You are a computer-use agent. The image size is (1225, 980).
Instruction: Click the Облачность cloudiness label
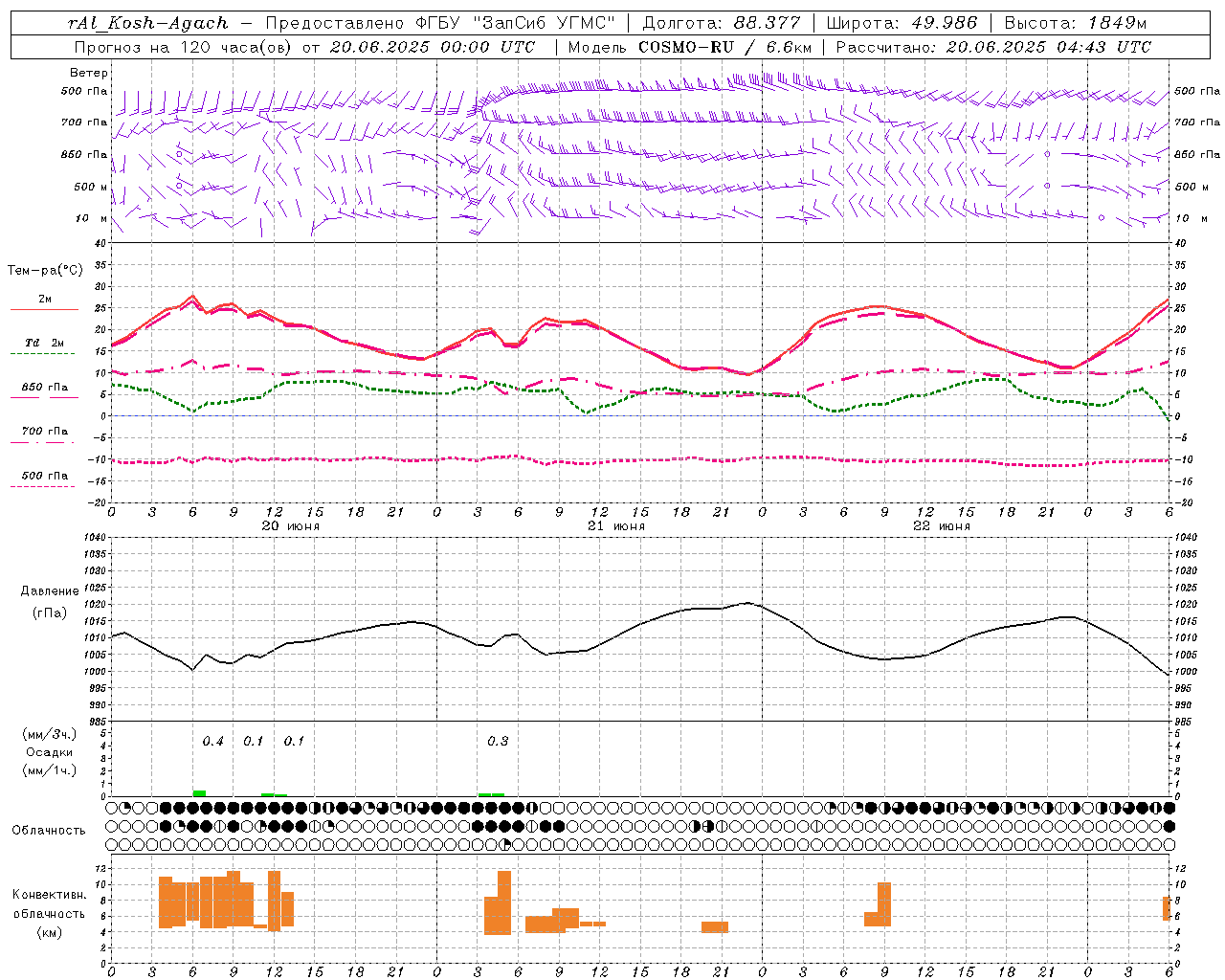click(x=49, y=831)
